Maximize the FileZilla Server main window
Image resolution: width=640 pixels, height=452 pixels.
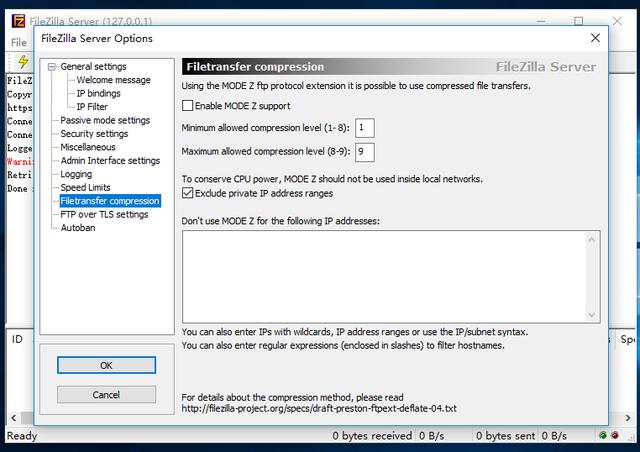click(x=578, y=21)
